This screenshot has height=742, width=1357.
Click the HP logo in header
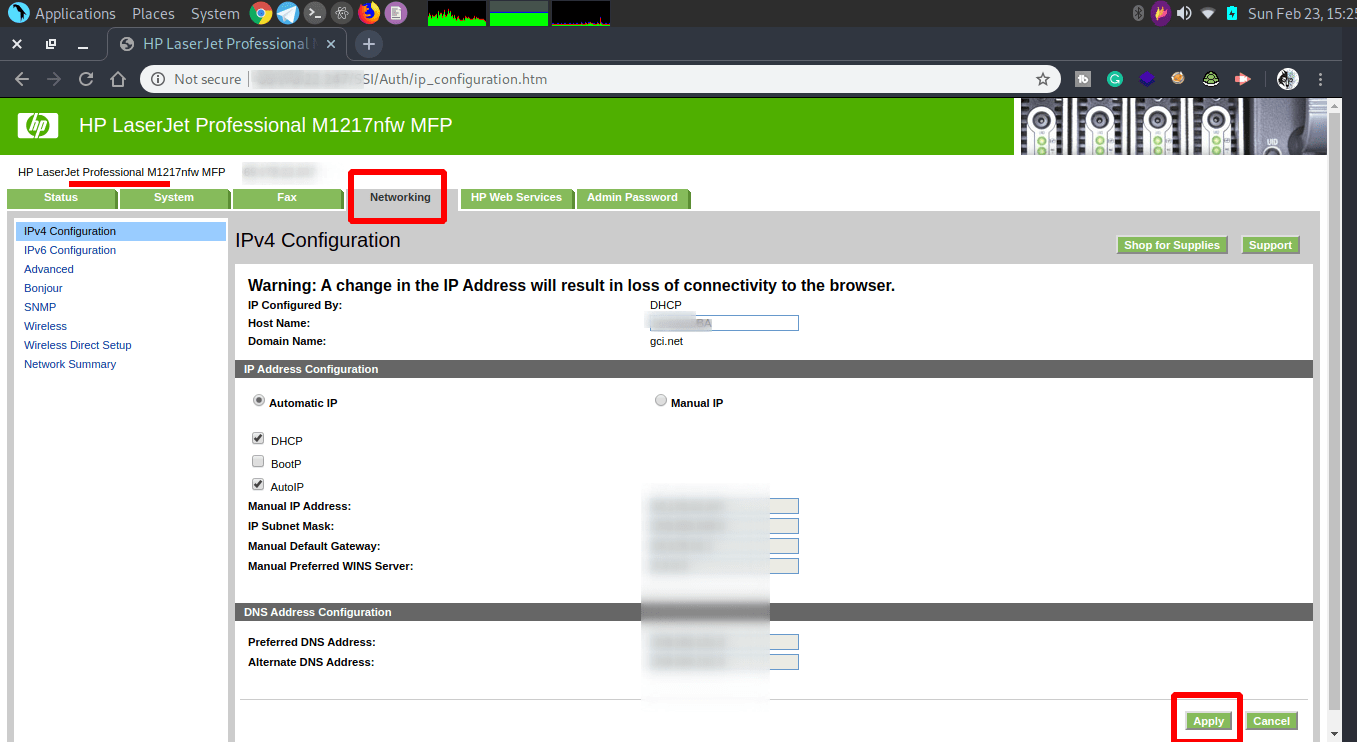[38, 126]
